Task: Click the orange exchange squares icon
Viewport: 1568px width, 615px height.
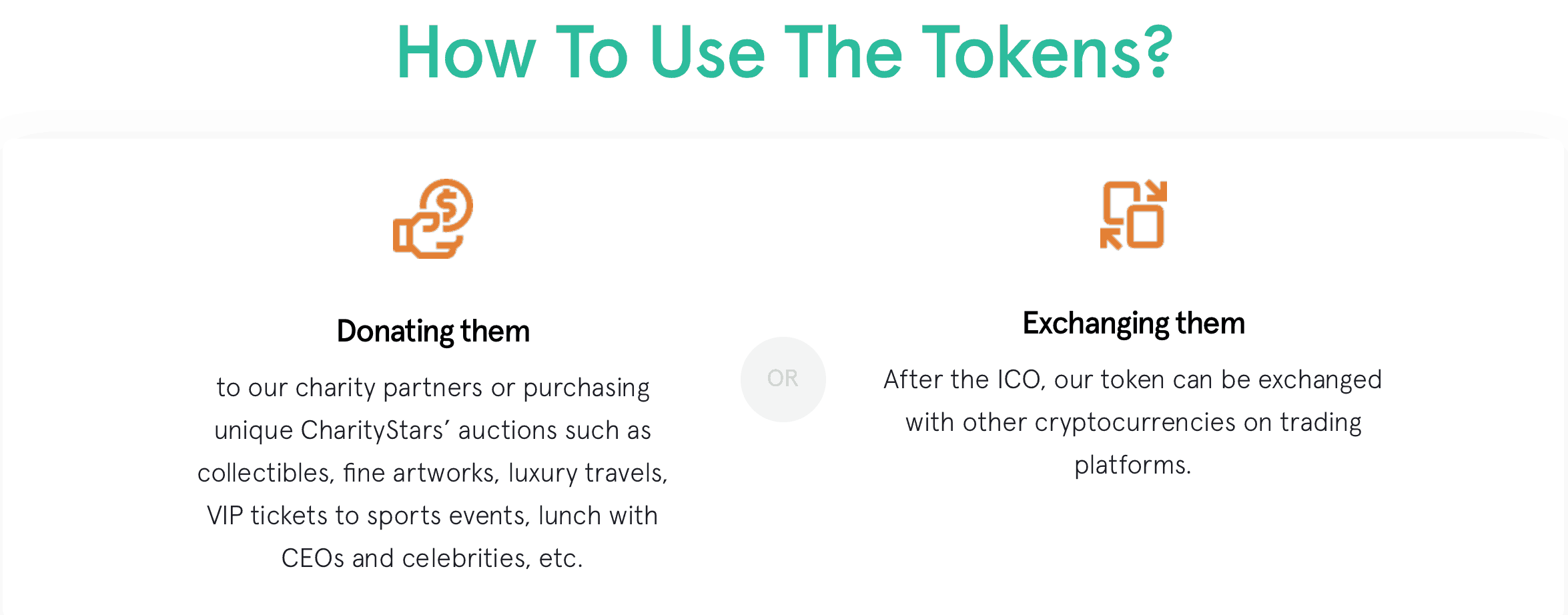Action: click(1133, 215)
